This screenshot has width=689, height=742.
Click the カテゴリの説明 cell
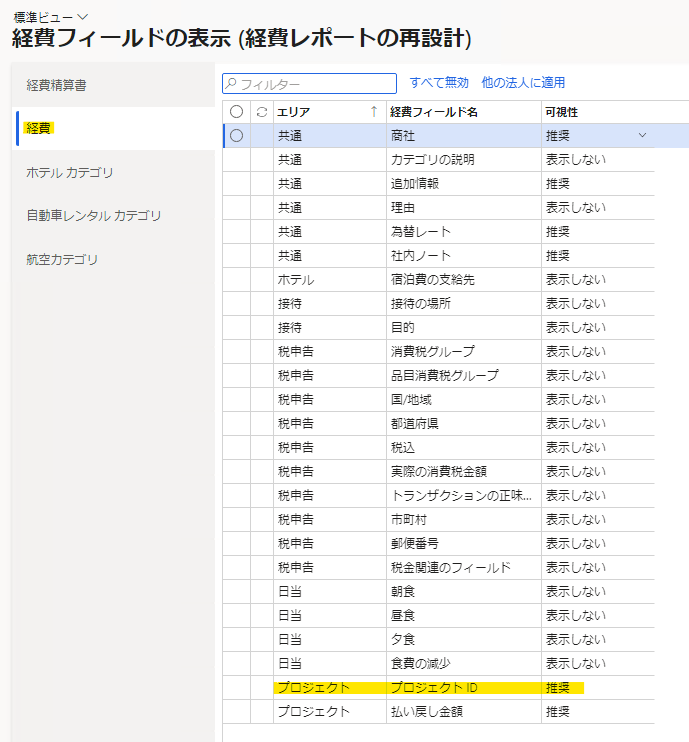point(464,159)
